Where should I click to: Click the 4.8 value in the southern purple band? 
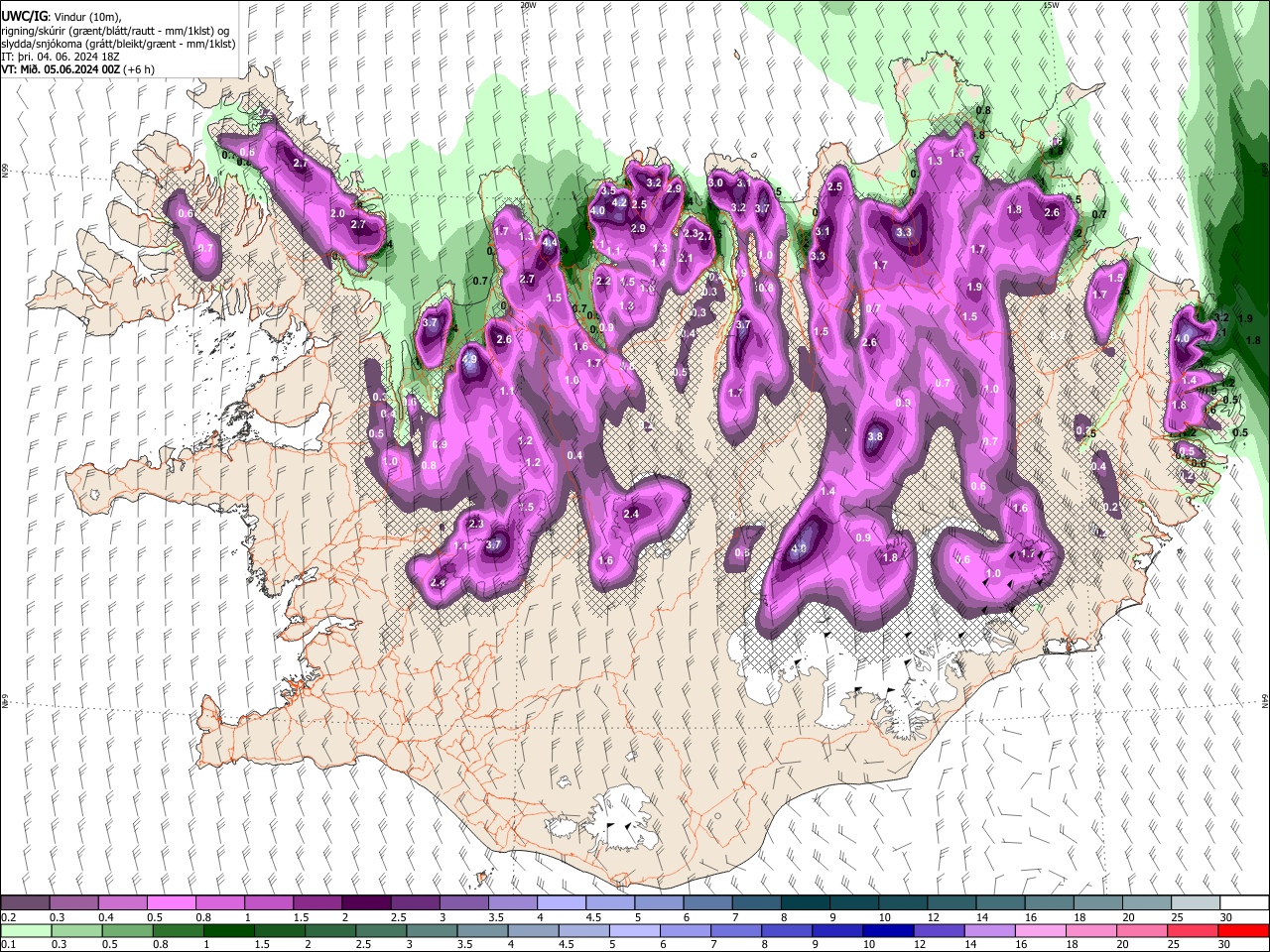[x=799, y=548]
